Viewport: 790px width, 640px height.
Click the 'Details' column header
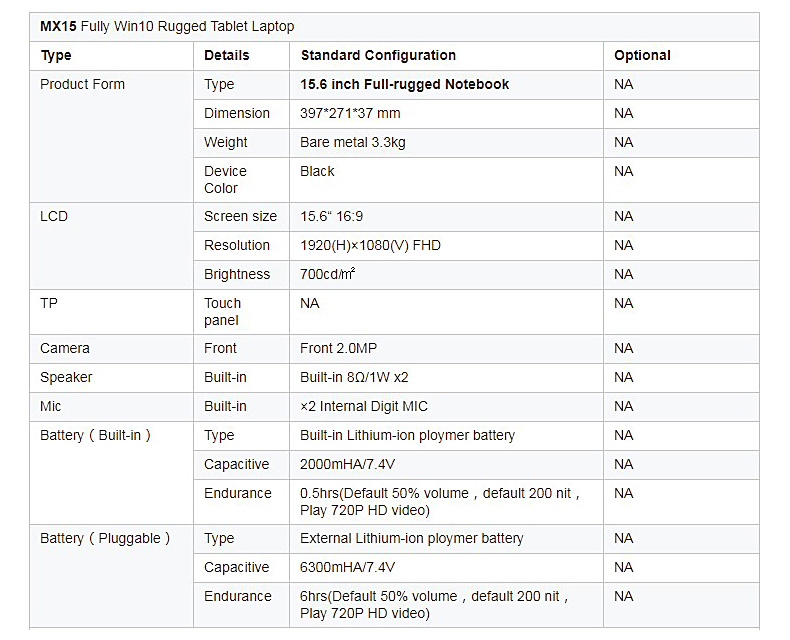[x=227, y=56]
